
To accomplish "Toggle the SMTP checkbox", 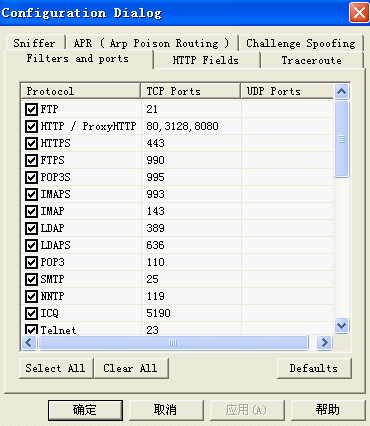I will click(x=31, y=279).
